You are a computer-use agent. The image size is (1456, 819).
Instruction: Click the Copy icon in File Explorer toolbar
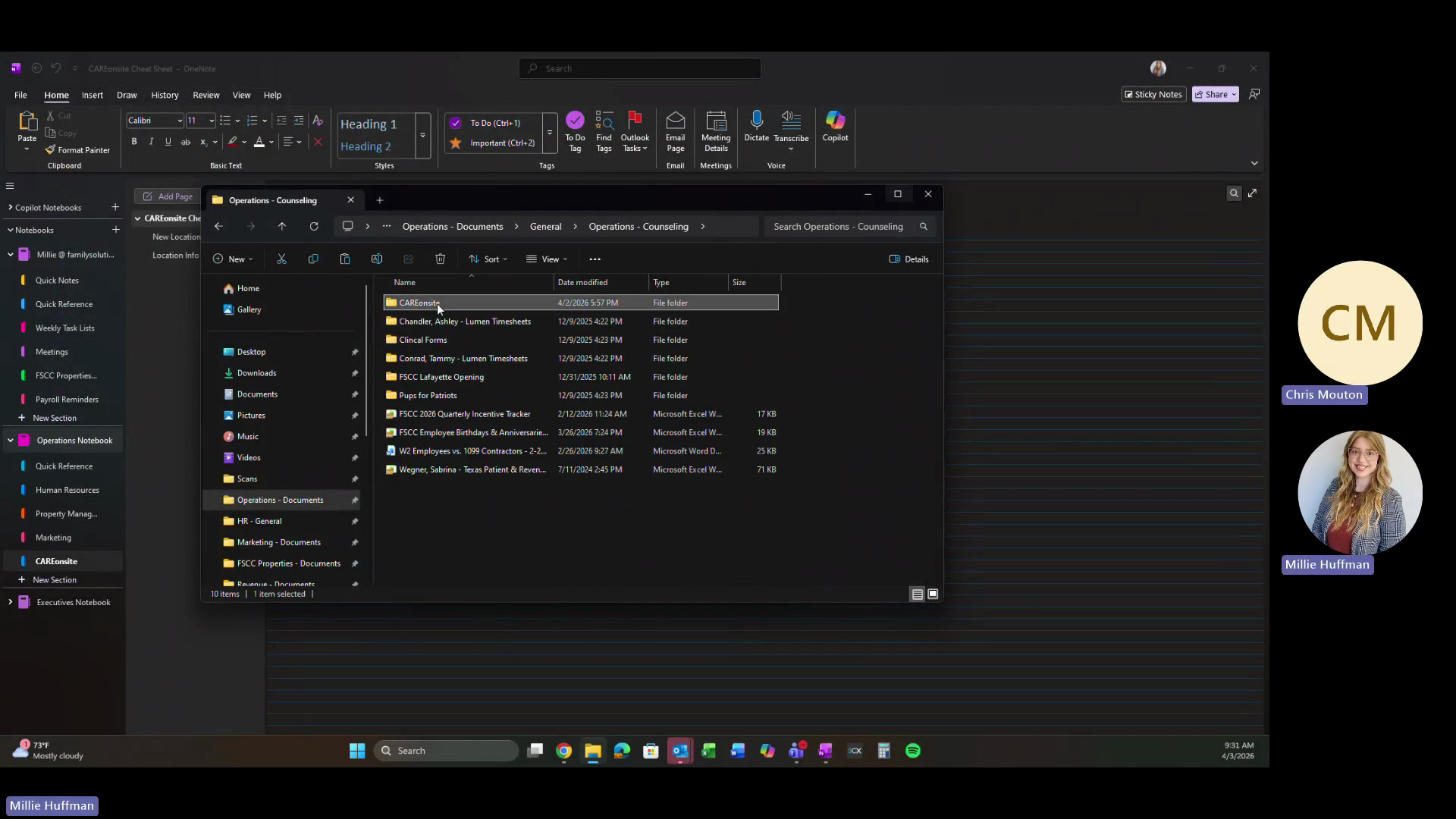coord(313,259)
